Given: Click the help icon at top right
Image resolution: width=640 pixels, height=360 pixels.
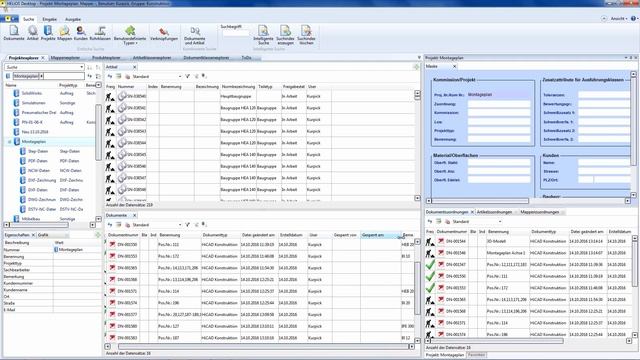Looking at the screenshot, I should click(x=634, y=19).
